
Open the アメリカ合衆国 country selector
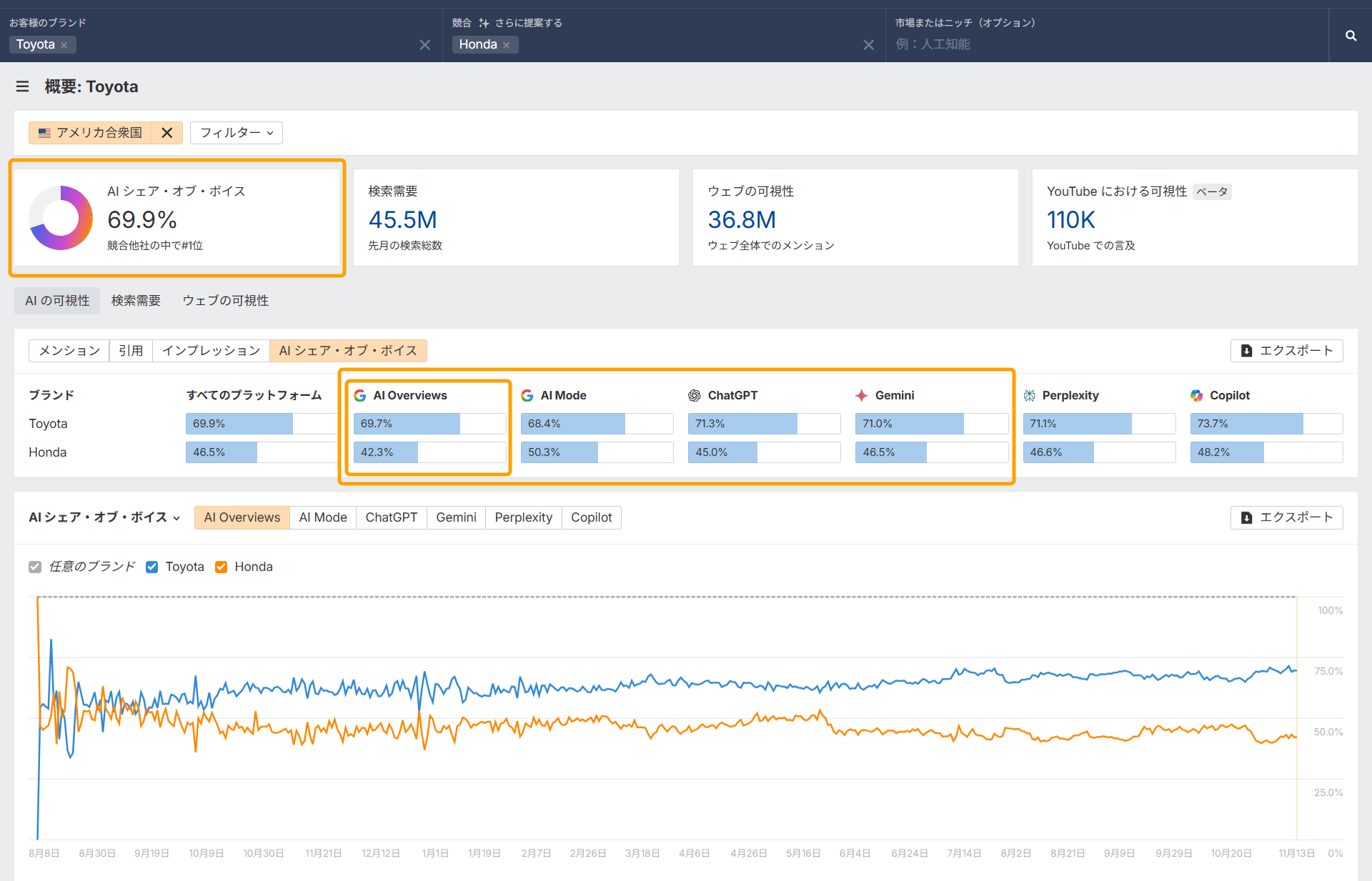click(x=91, y=133)
